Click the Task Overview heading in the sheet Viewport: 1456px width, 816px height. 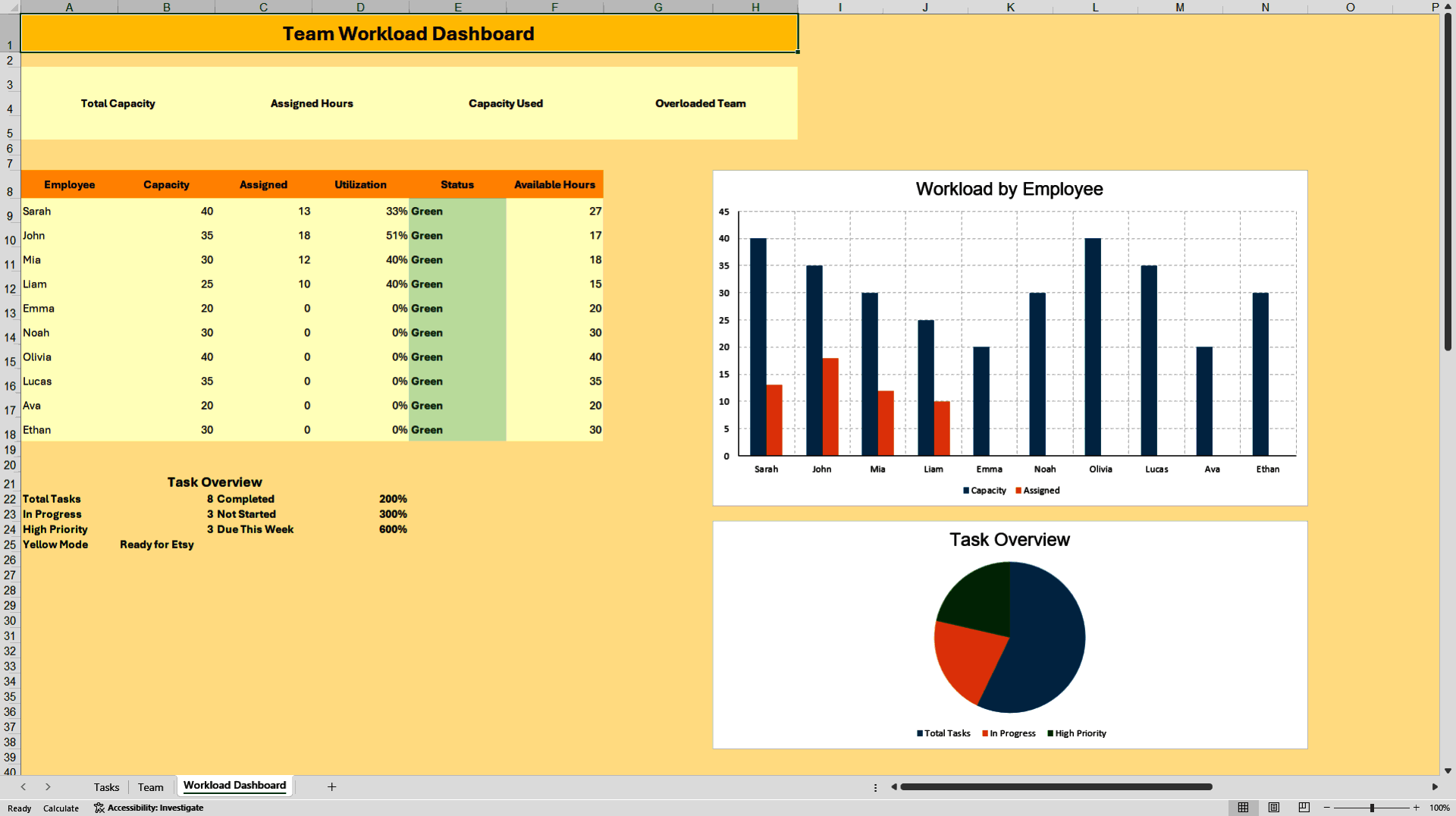point(215,482)
